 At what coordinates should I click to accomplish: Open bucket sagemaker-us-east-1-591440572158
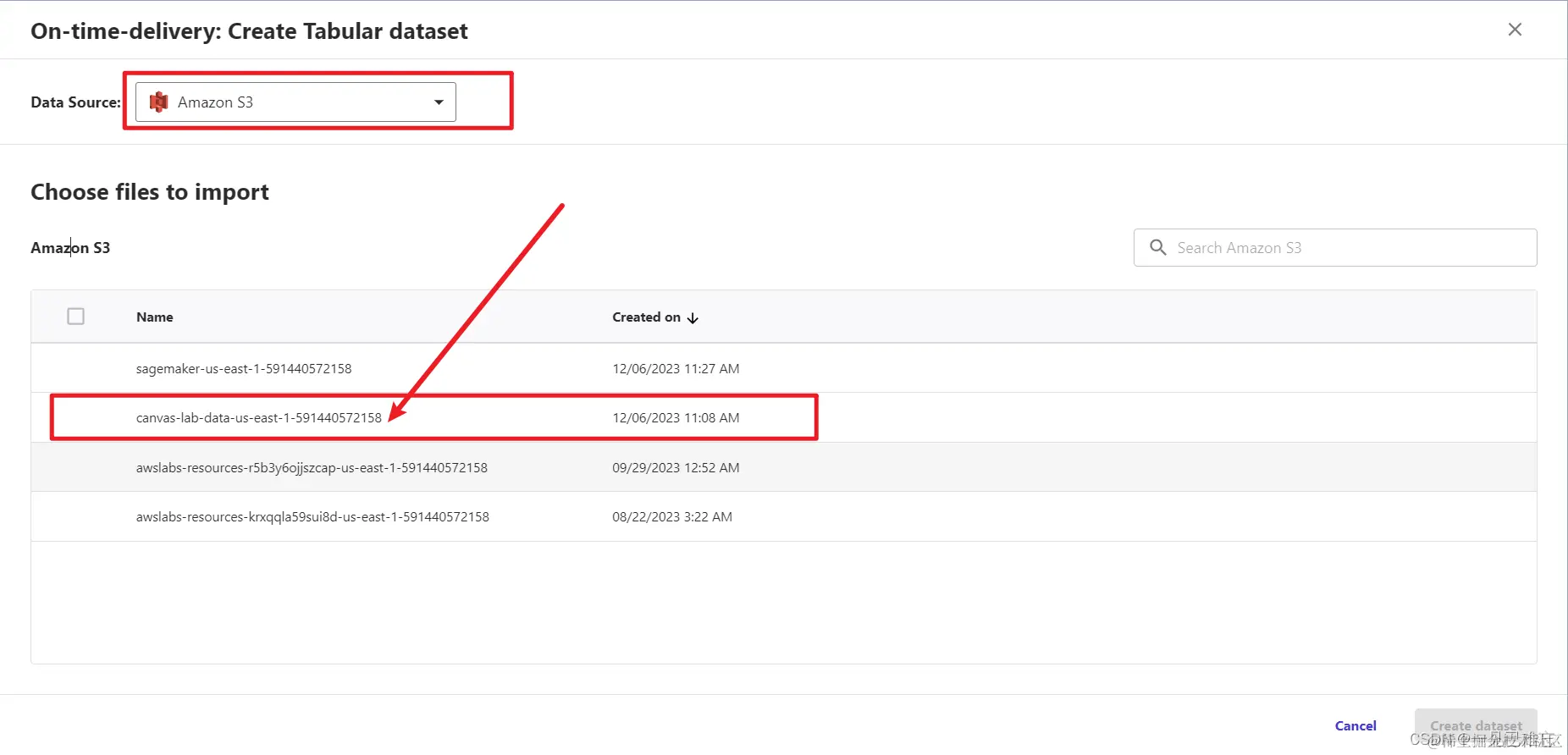244,369
